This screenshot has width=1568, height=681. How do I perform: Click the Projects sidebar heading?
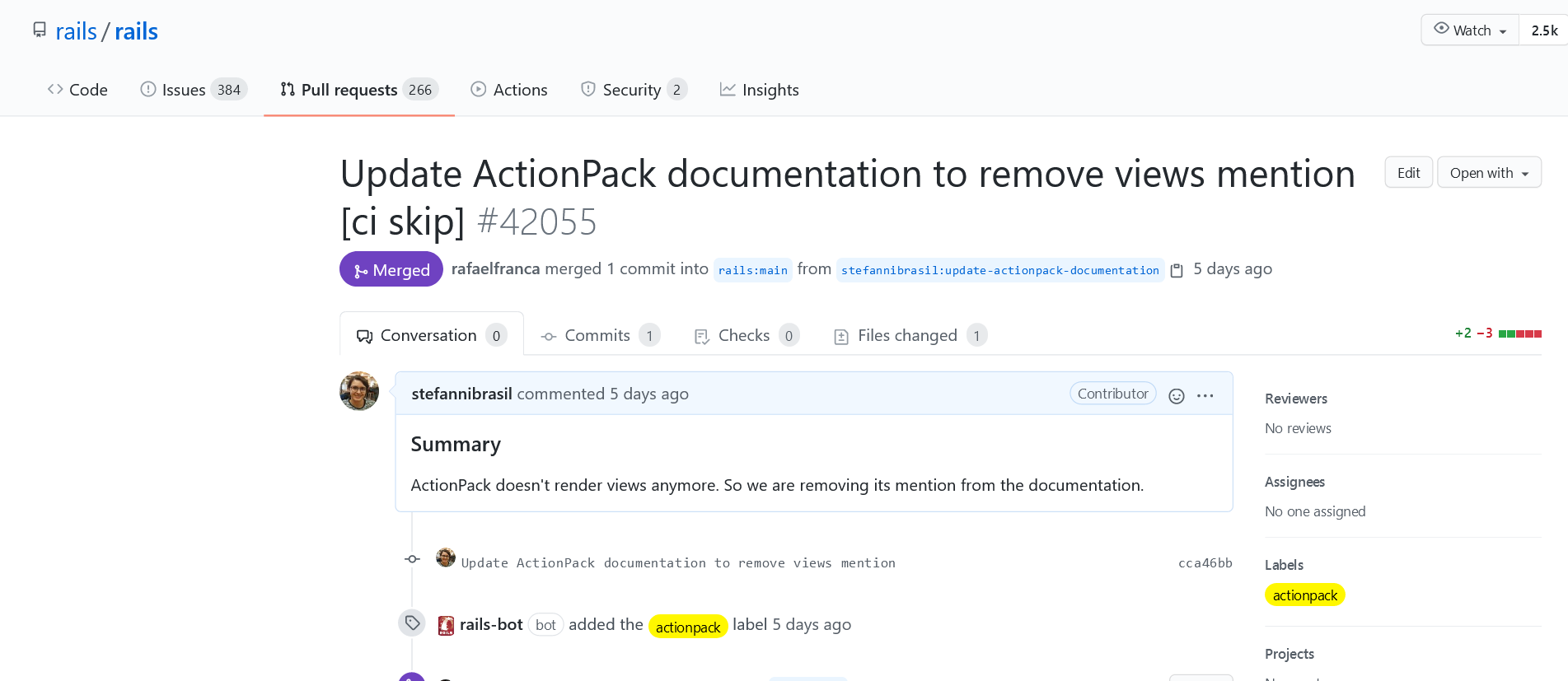[1290, 654]
